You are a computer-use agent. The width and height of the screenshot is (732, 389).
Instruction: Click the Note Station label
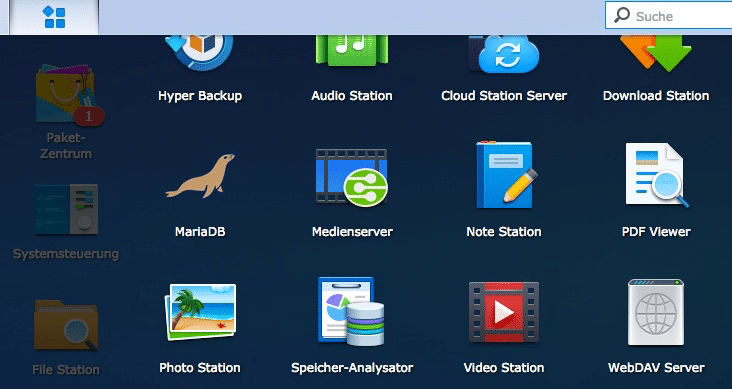click(504, 232)
